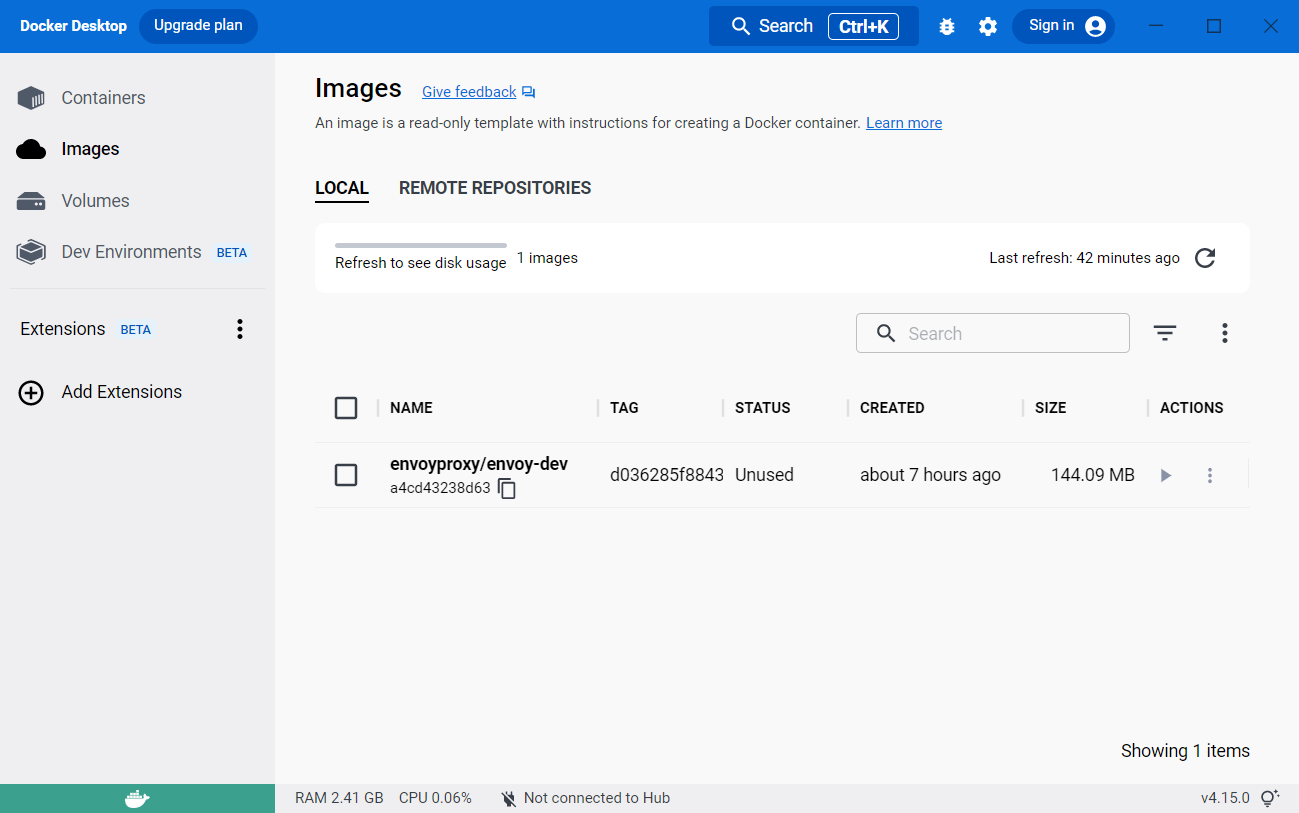Screen dimensions: 1299x813
Task: Open Dev Environments section
Action: click(x=131, y=252)
